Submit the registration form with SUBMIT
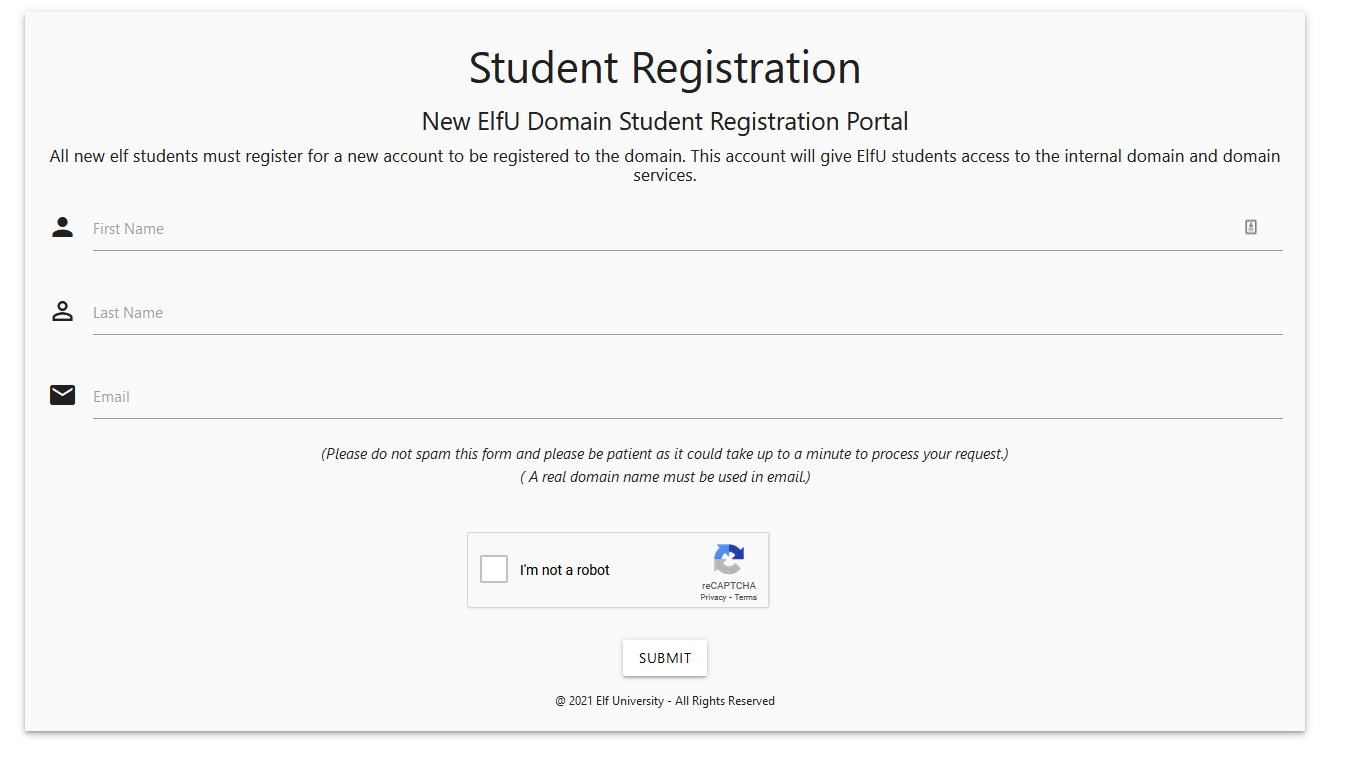 coord(665,658)
